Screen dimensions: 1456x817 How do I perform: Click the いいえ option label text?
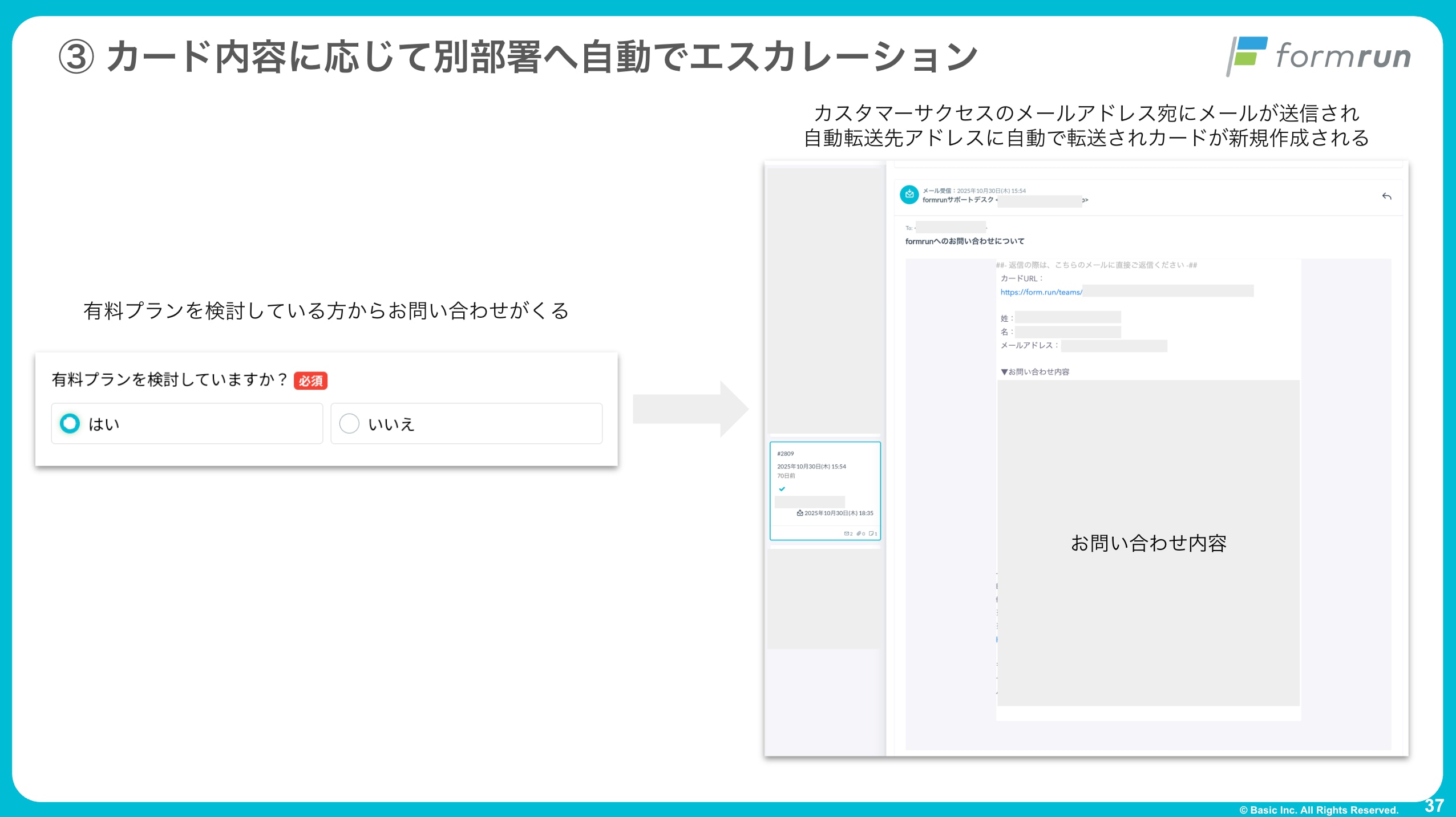tap(391, 424)
